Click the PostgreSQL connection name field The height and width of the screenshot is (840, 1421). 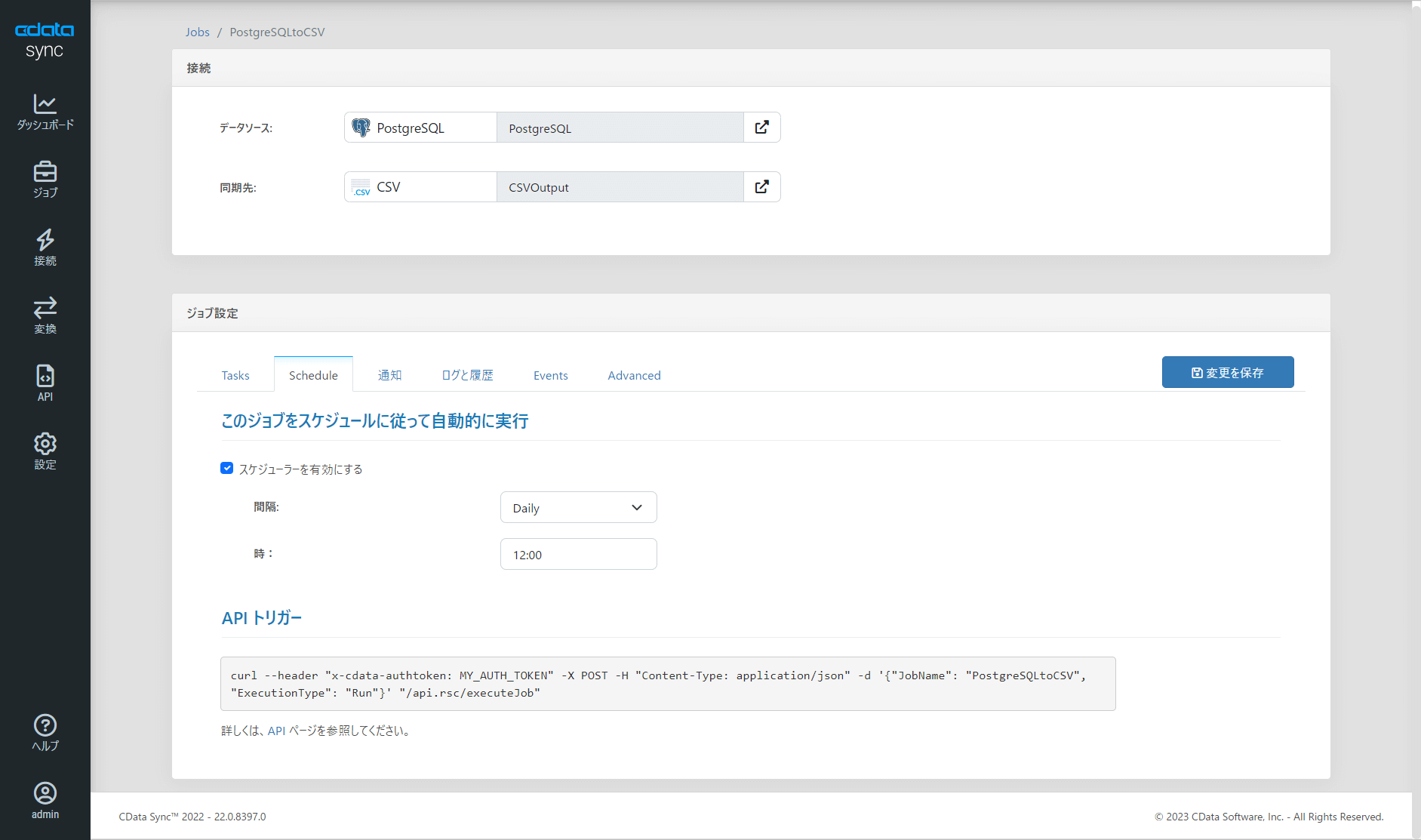pyautogui.click(x=620, y=128)
